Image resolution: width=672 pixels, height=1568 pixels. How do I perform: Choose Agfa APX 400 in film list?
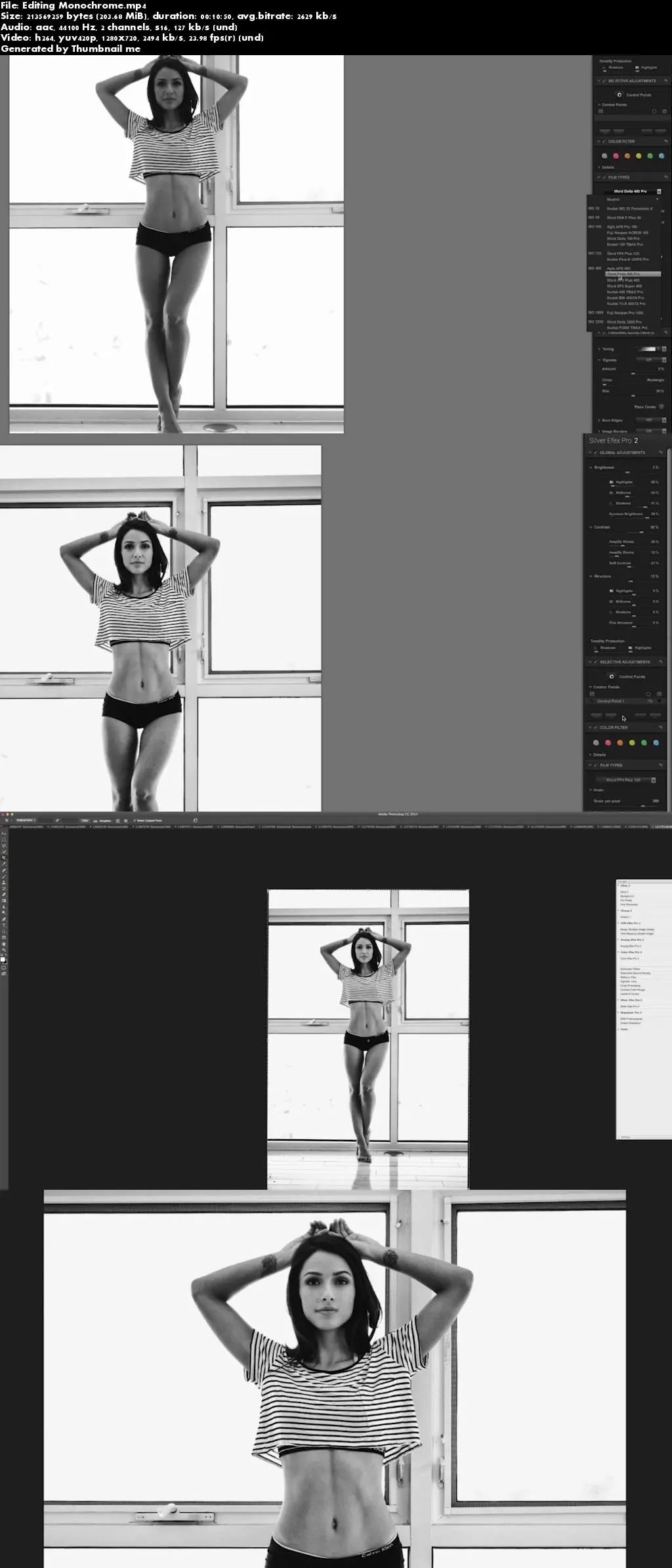pyautogui.click(x=619, y=269)
